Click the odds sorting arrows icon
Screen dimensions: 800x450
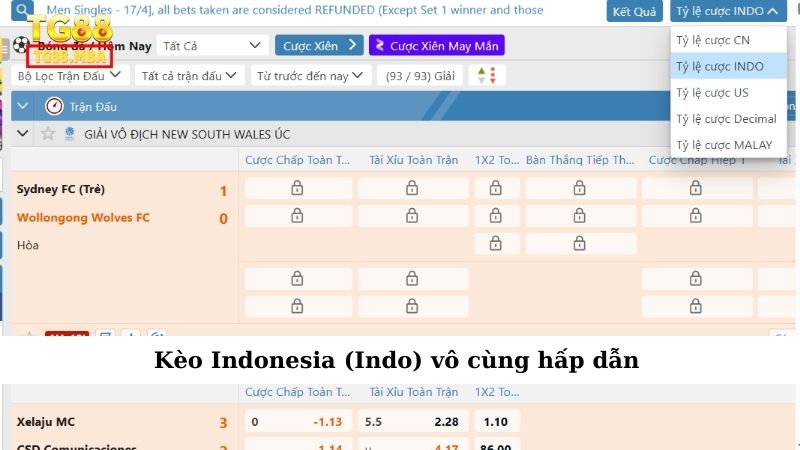coord(487,76)
